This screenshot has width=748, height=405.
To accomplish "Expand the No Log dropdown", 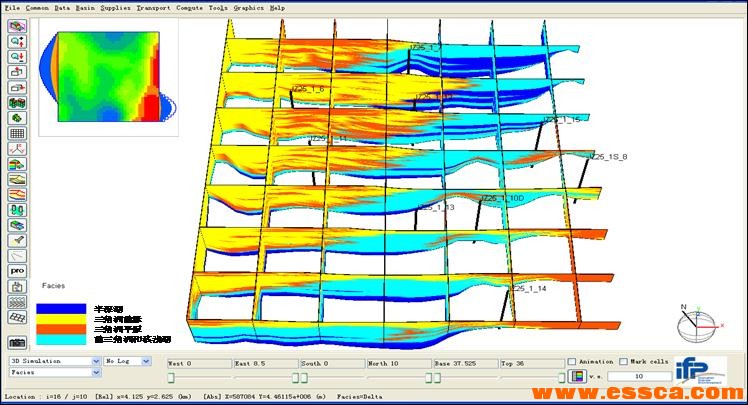I will 130,361.
